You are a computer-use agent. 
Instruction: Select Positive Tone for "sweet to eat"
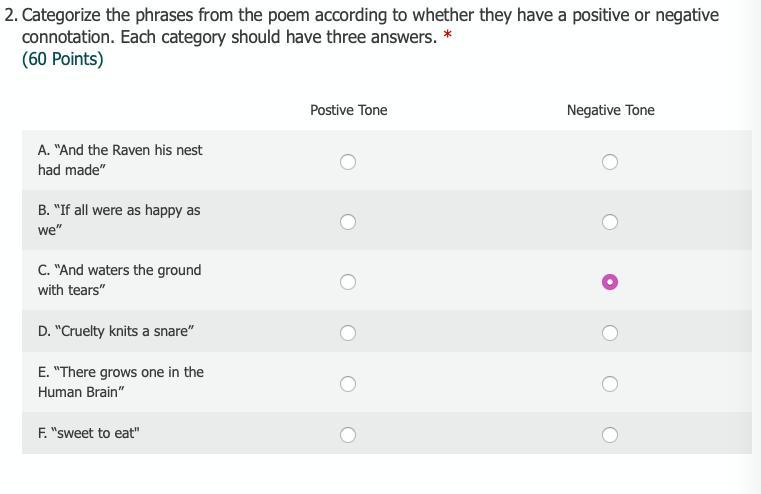348,435
